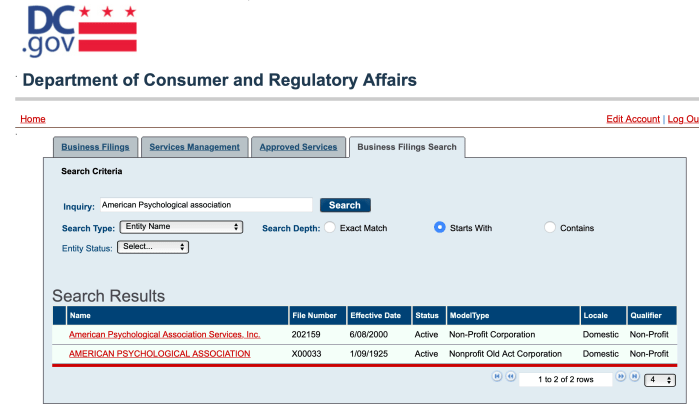The height and width of the screenshot is (416, 699).
Task: Open American Psychological Association Services, Inc. link
Action: pyautogui.click(x=164, y=334)
